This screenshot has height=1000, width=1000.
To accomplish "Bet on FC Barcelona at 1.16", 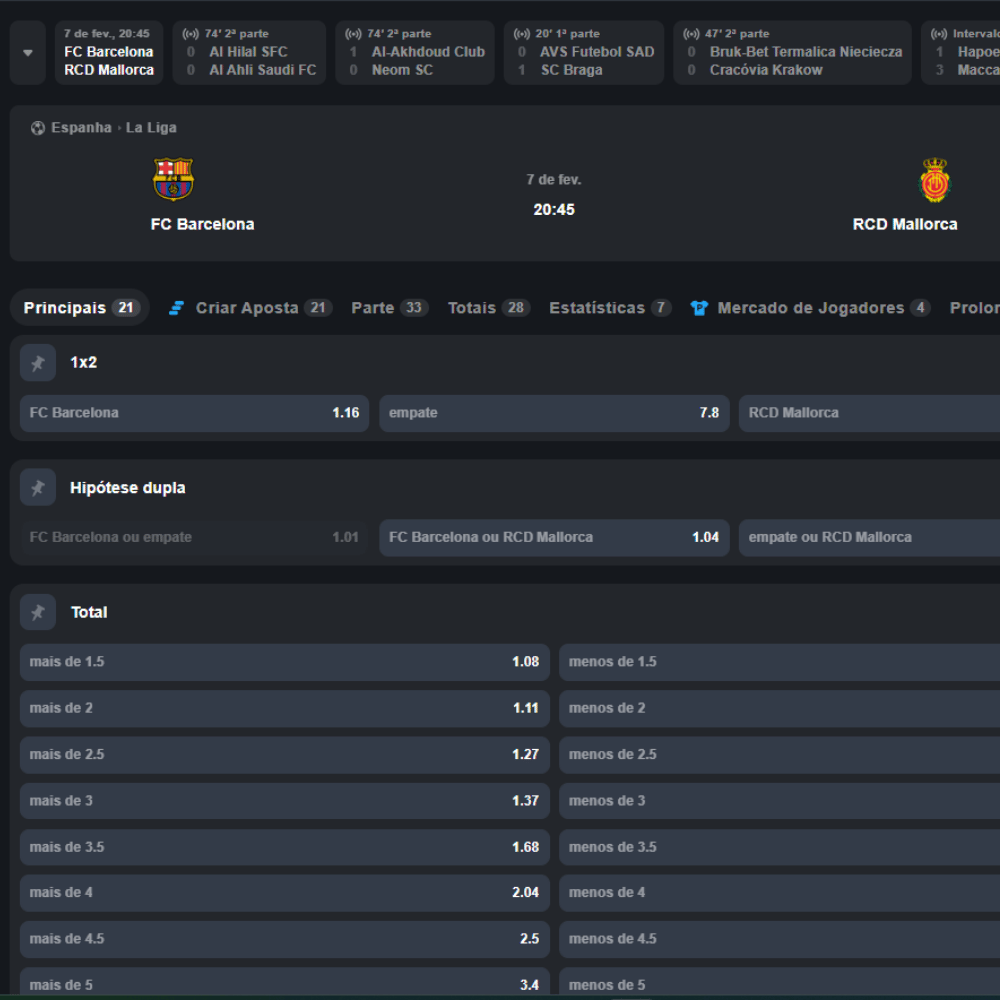I will pos(195,413).
